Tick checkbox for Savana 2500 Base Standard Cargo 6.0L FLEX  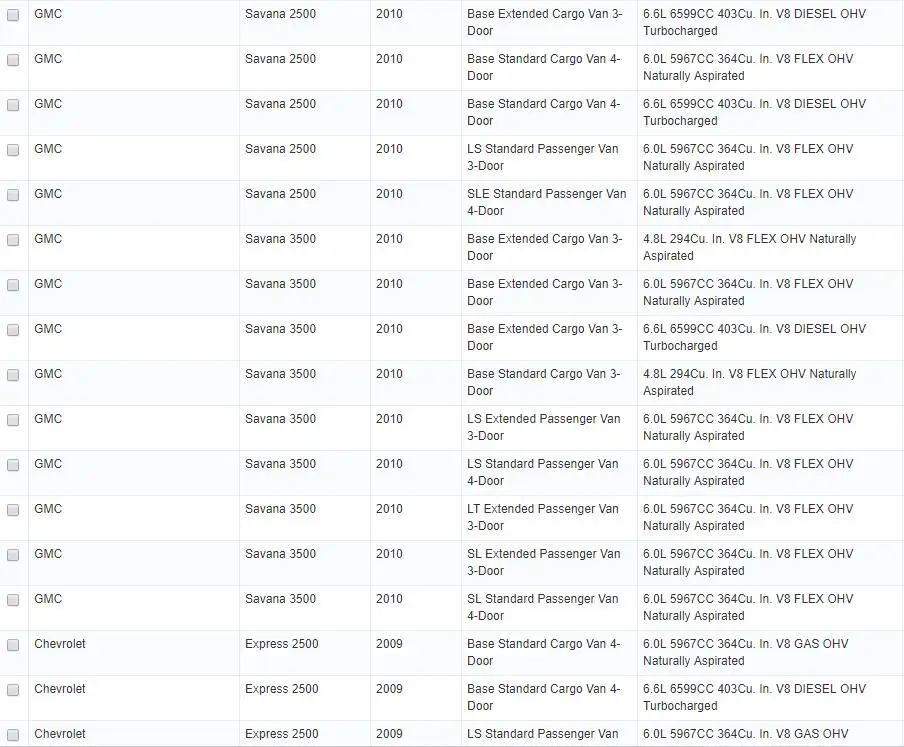(13, 60)
